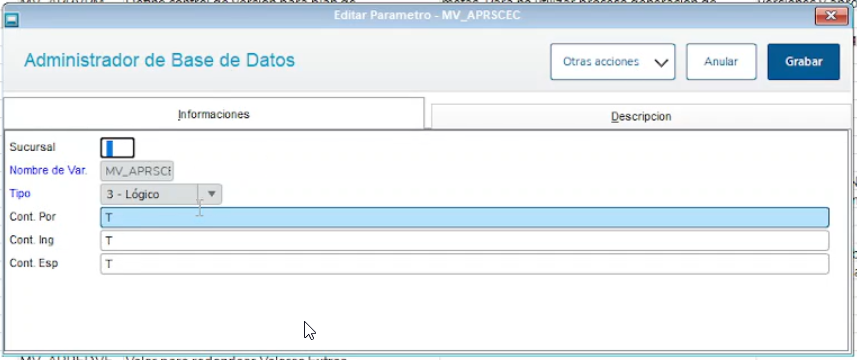
Task: Click the Tipo label
Action: pyautogui.click(x=20, y=194)
